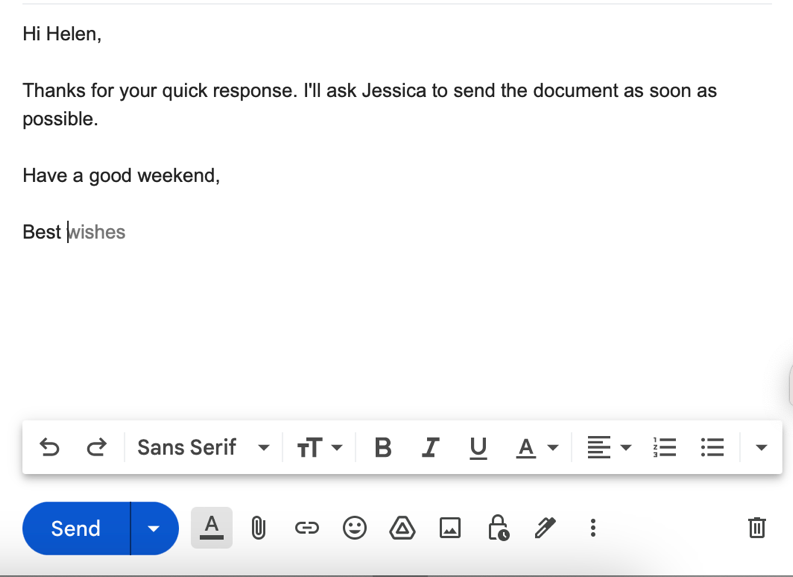
Task: Open the text color picker
Action: (x=537, y=448)
